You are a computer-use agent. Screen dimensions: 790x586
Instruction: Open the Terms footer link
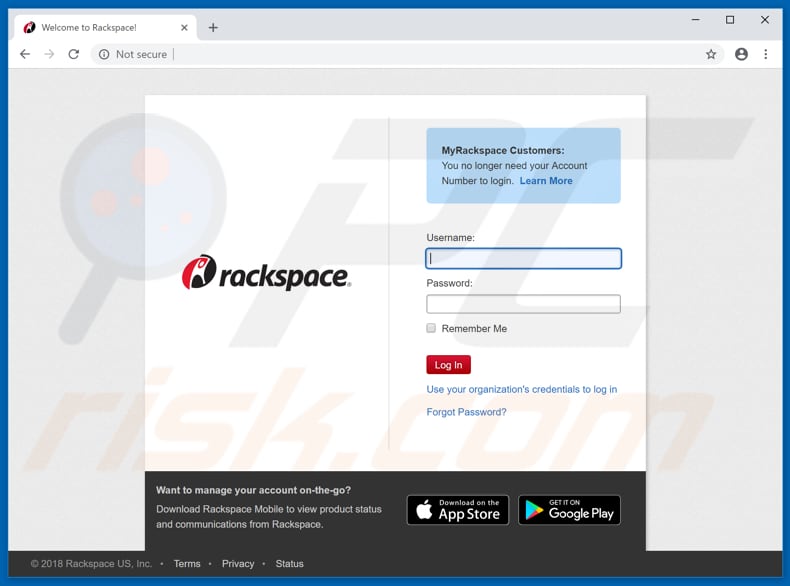pyautogui.click(x=187, y=564)
